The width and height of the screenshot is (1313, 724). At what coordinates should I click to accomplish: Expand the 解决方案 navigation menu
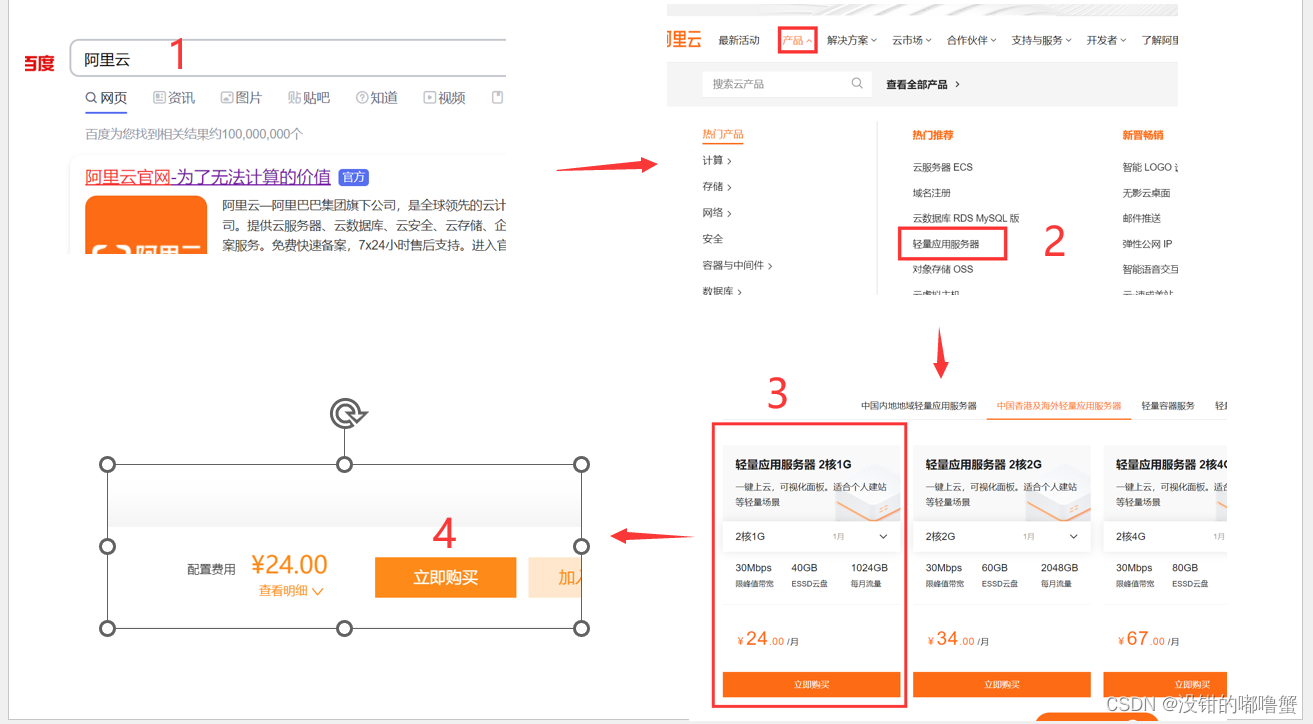(x=852, y=41)
